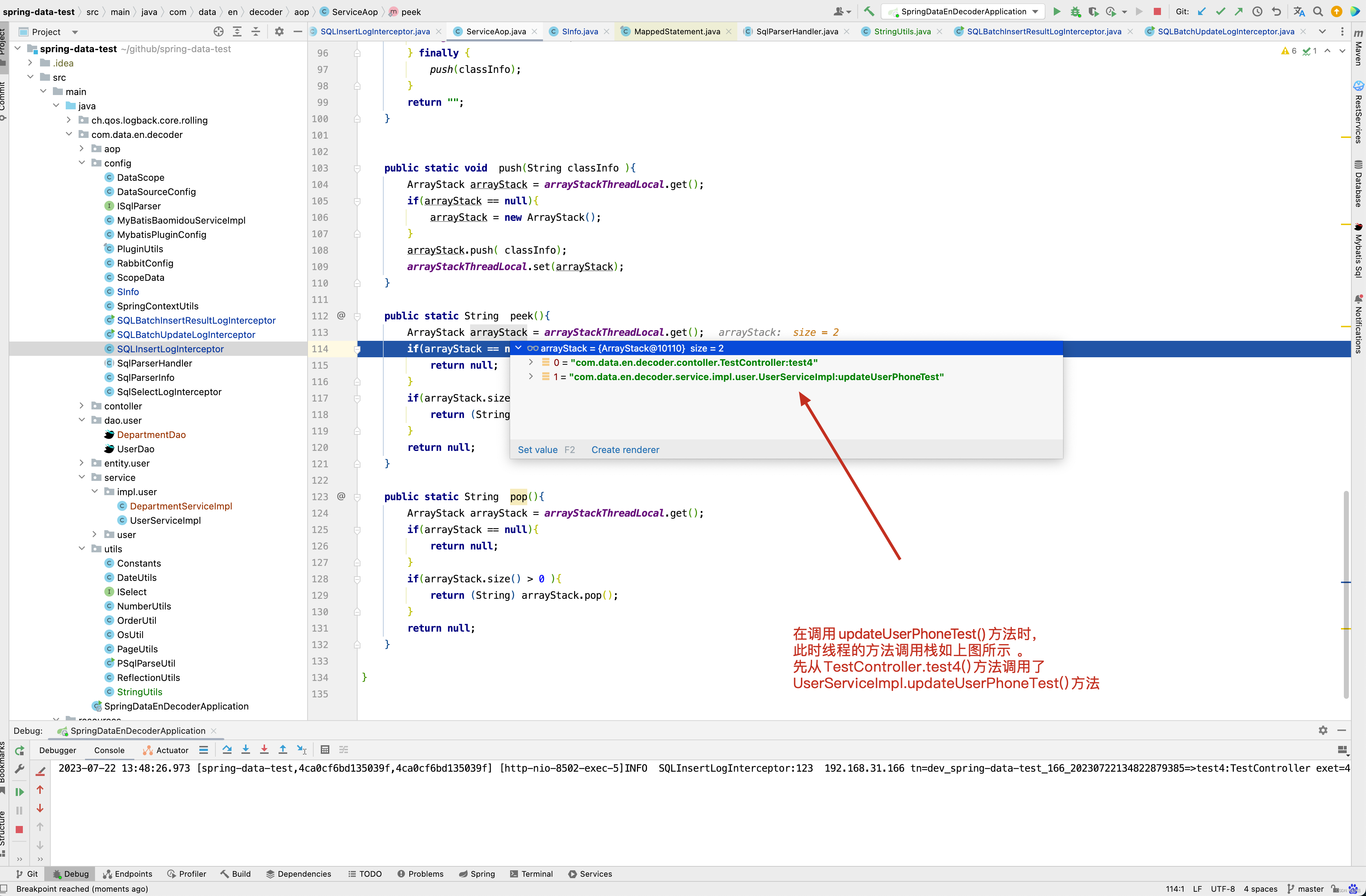This screenshot has height=896, width=1366.
Task: Show hidden editor tabs chevron
Action: 1322,31
